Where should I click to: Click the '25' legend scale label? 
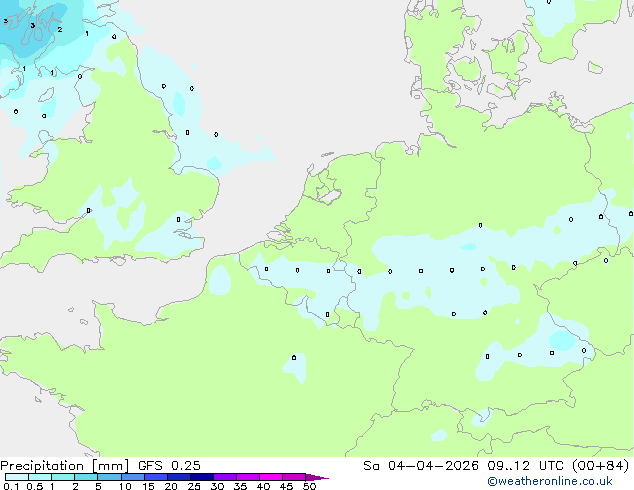(194, 486)
